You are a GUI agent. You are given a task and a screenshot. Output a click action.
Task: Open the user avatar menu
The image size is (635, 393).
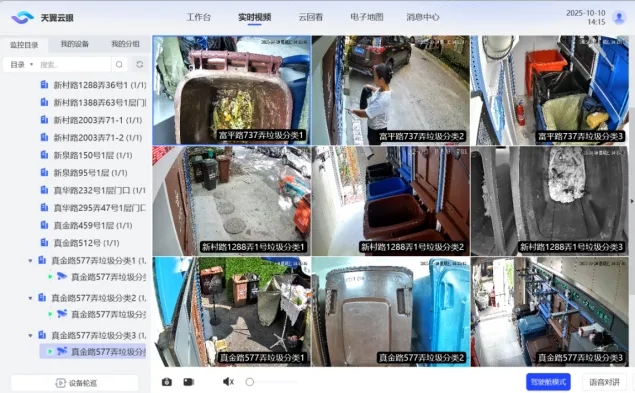pyautogui.click(x=619, y=17)
